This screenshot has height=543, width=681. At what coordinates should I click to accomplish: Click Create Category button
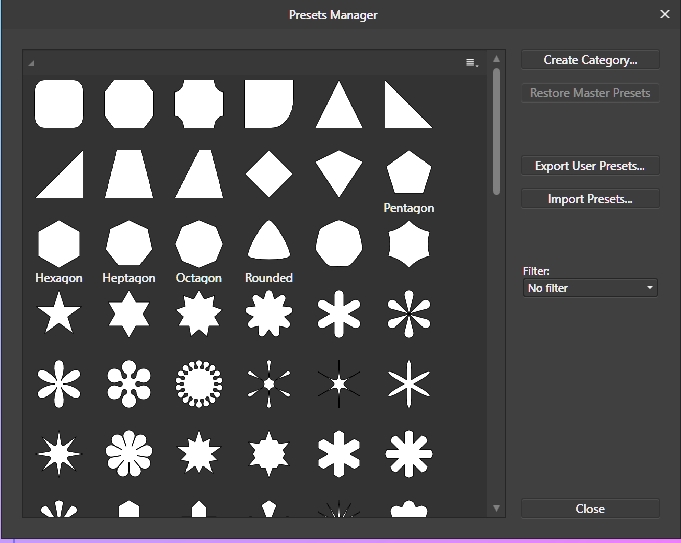click(590, 60)
